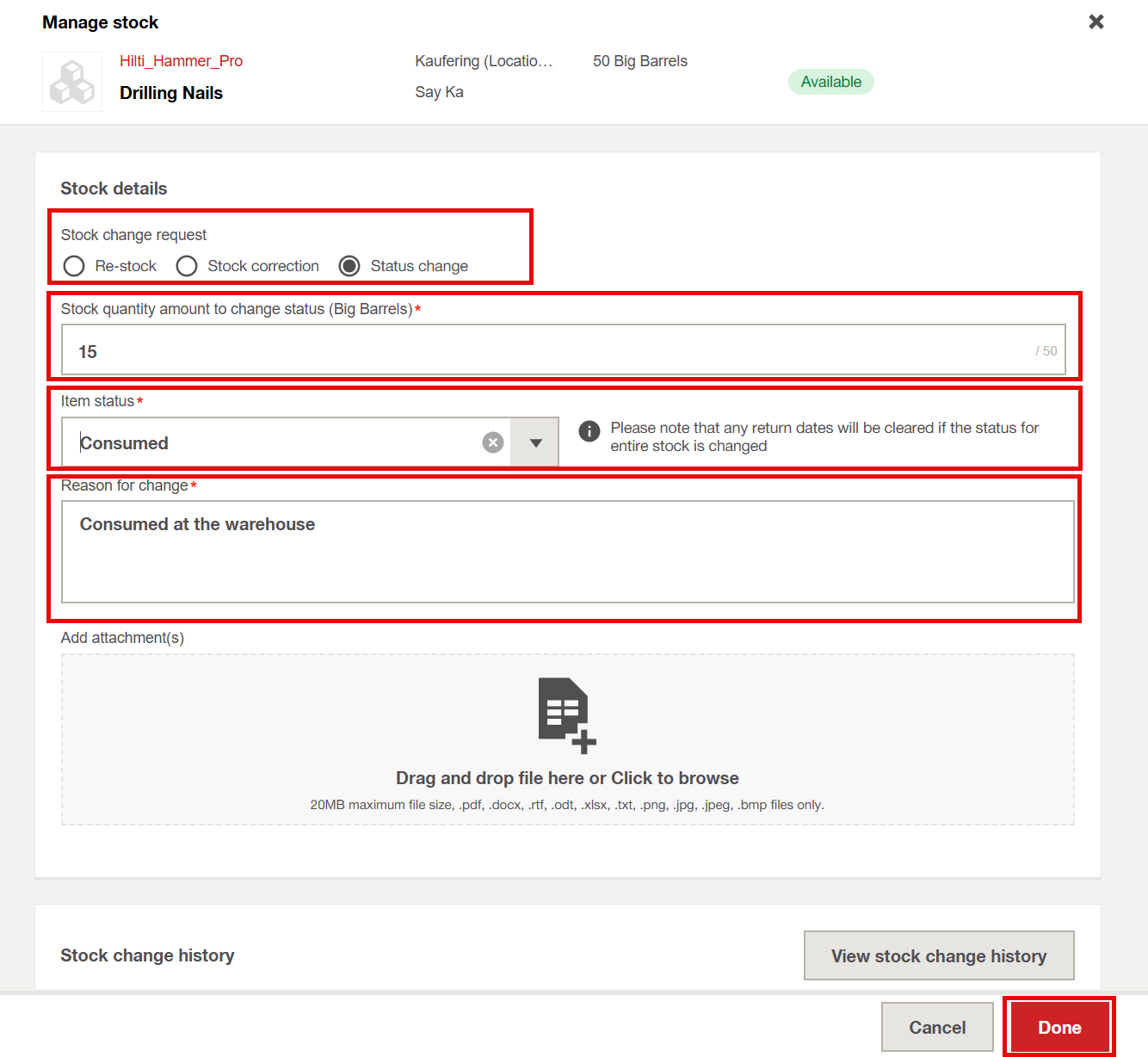The width and height of the screenshot is (1148, 1057).
Task: Click the Kaufering location text
Action: point(483,61)
